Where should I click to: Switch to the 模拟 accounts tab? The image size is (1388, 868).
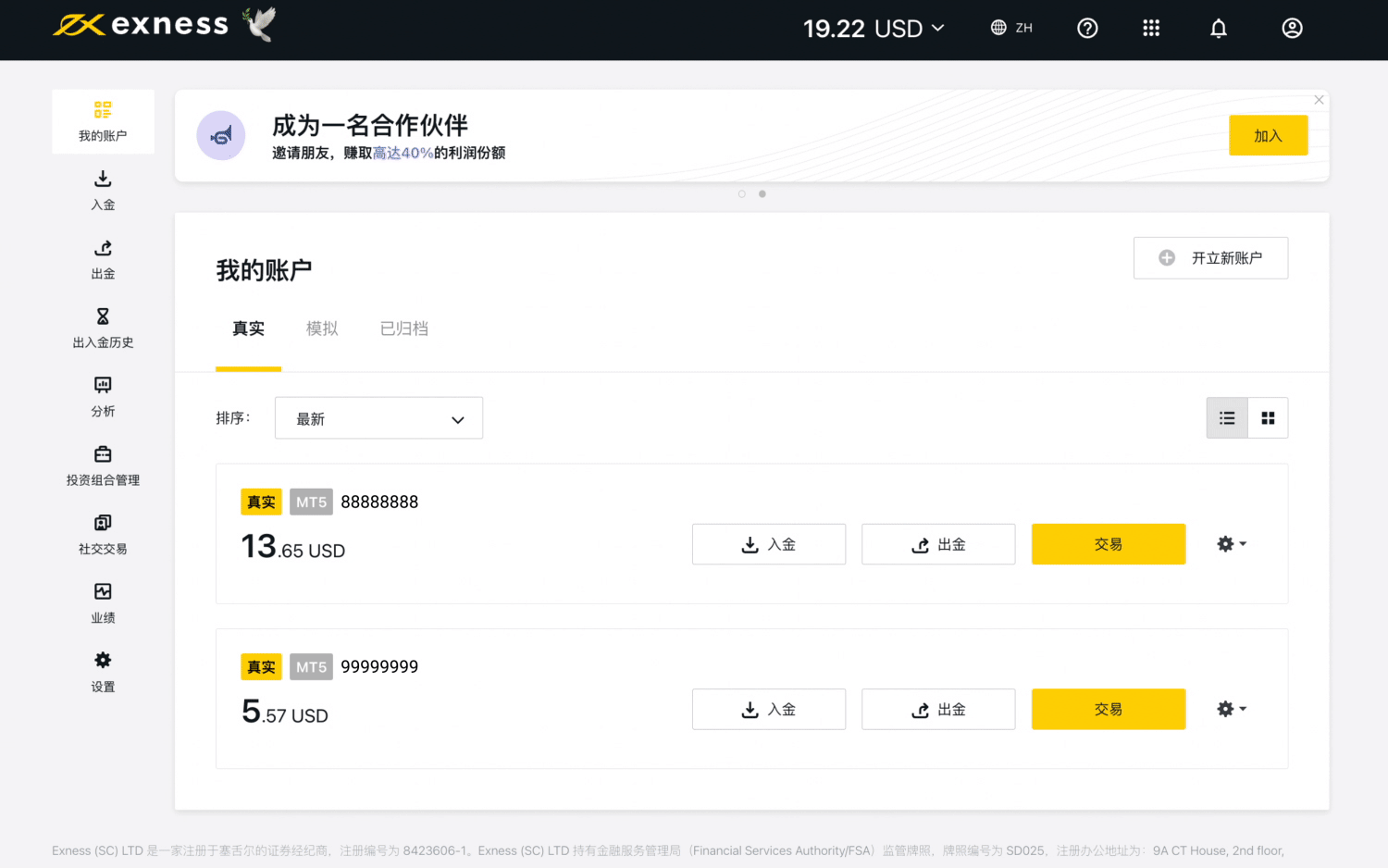pyautogui.click(x=322, y=329)
